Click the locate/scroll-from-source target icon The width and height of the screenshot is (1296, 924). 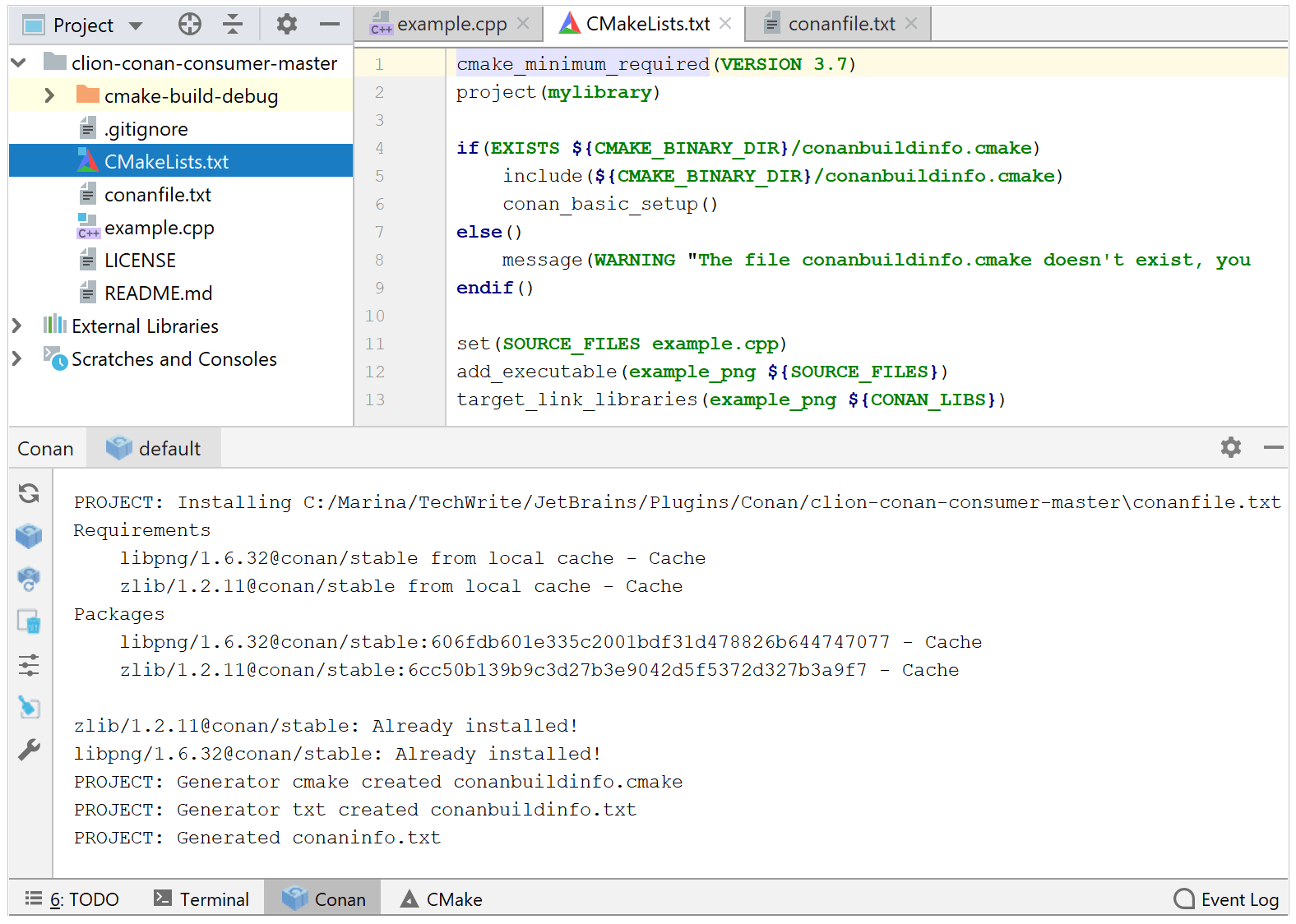(x=190, y=25)
